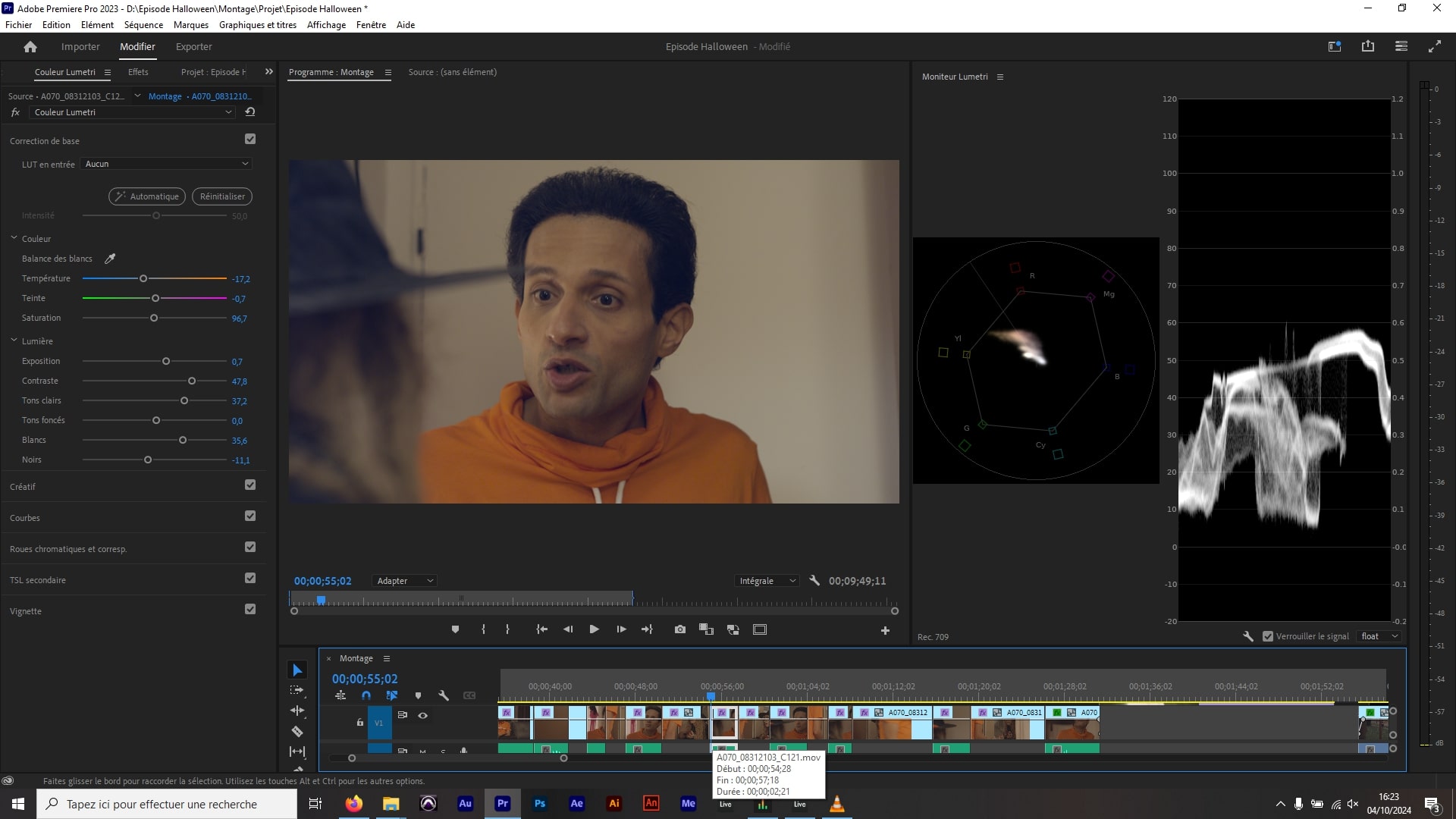This screenshot has height=819, width=1456.
Task: Open the Quick Export share icon
Action: coord(1368,46)
